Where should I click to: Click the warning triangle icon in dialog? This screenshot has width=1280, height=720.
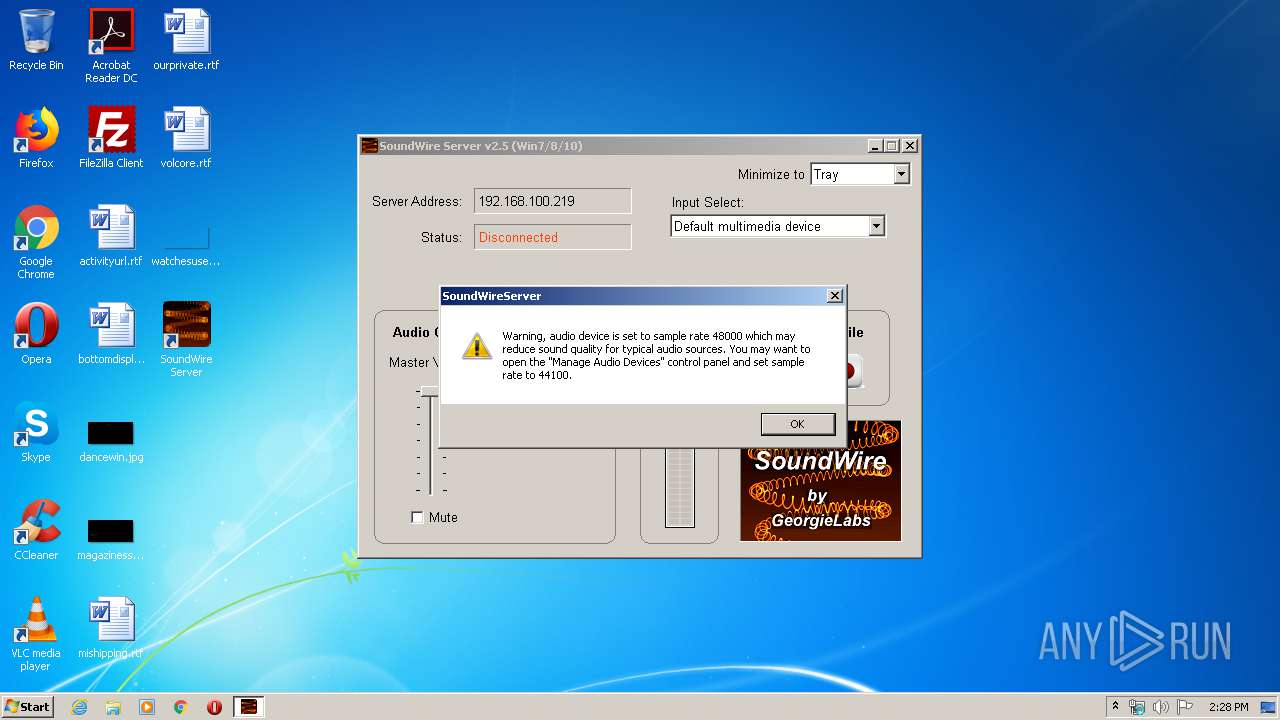(x=476, y=346)
